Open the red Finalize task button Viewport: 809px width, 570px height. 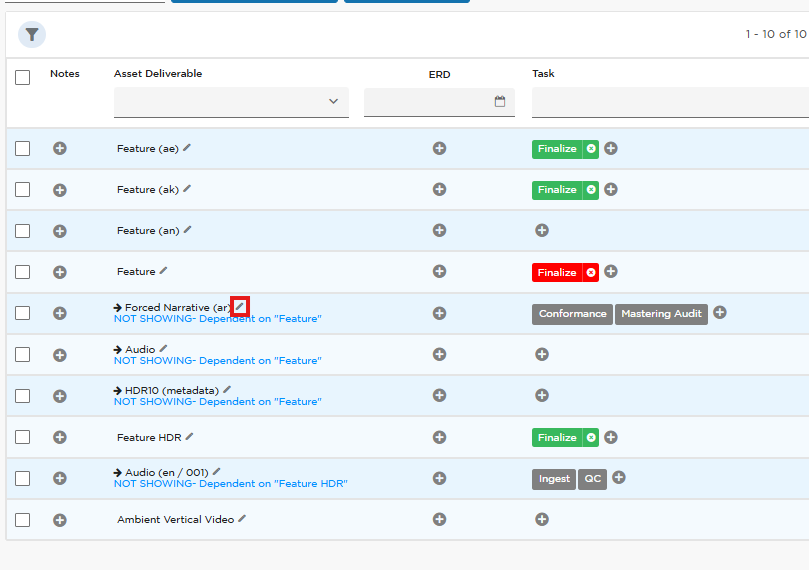[557, 272]
